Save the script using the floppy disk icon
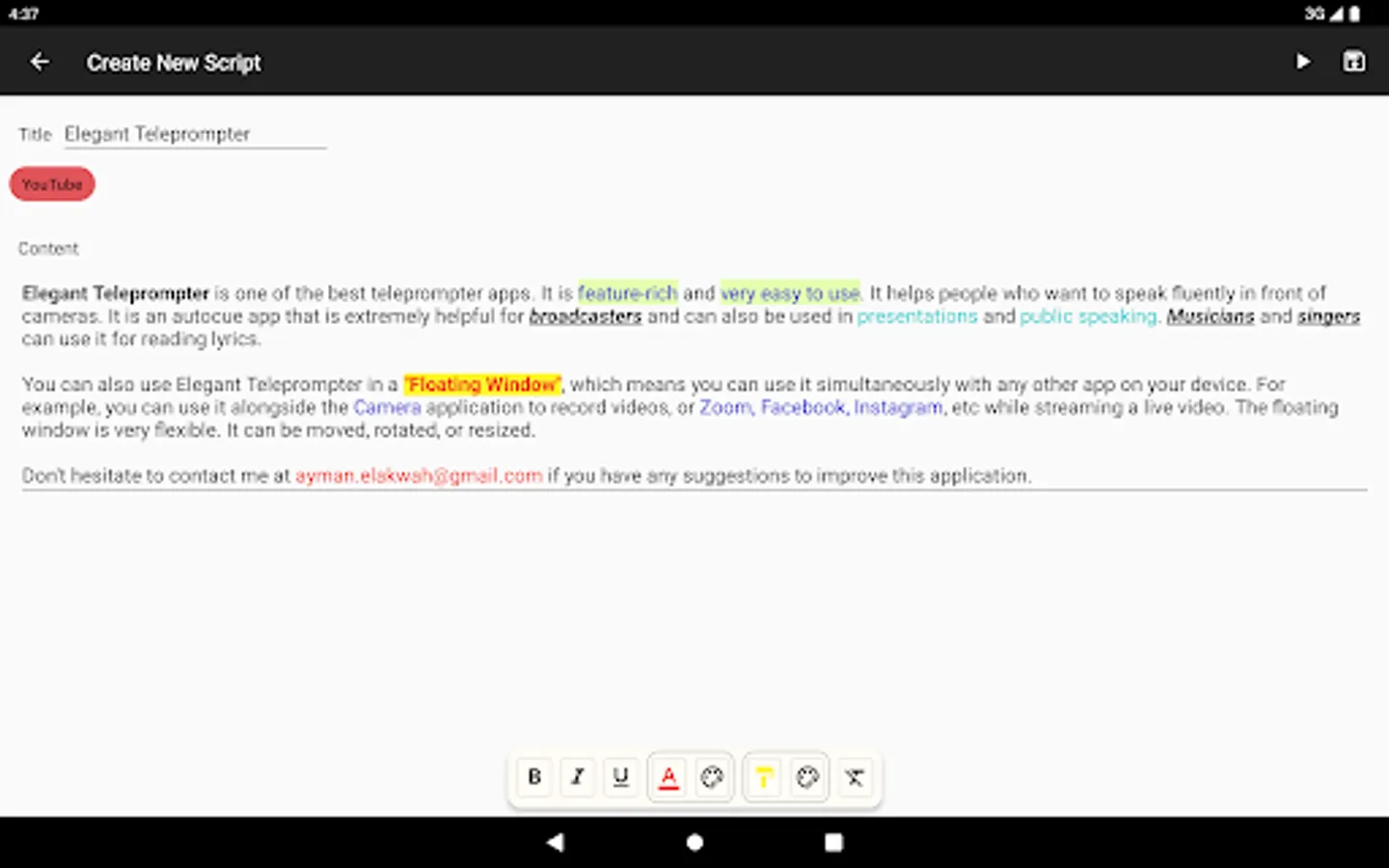 [1354, 62]
